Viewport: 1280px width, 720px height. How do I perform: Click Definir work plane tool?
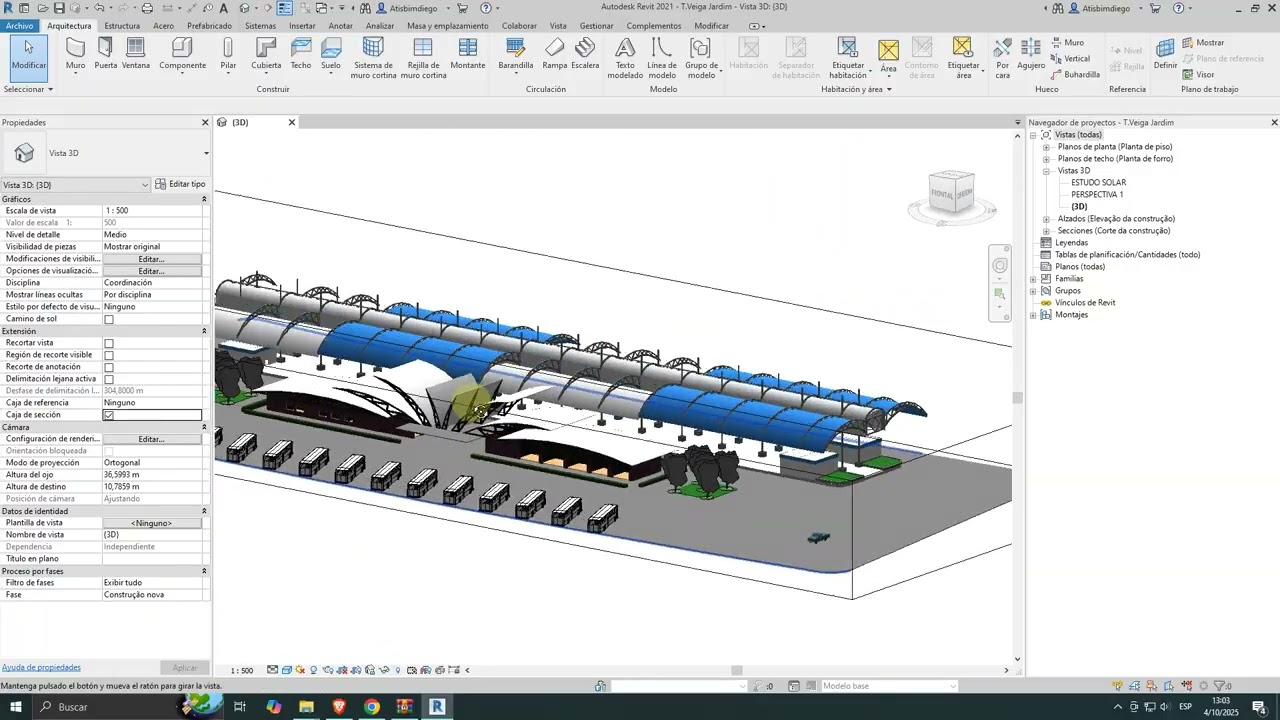[x=1165, y=54]
